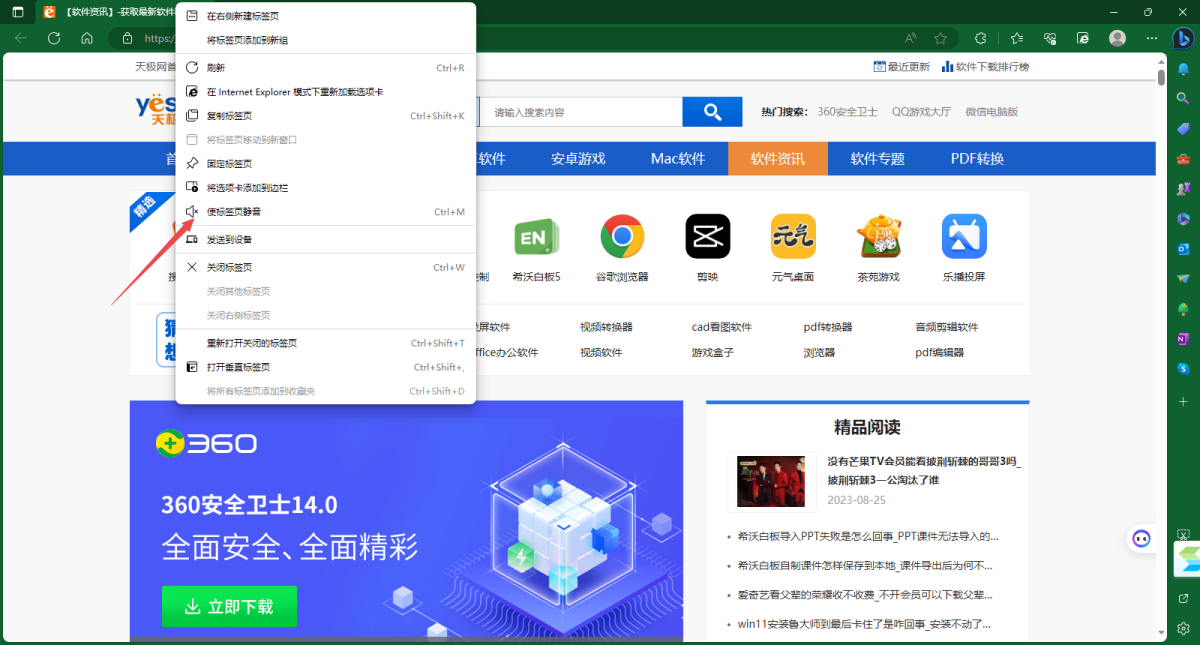This screenshot has width=1200, height=645.
Task: Choose 刷新 from the context menu
Action: (x=325, y=68)
